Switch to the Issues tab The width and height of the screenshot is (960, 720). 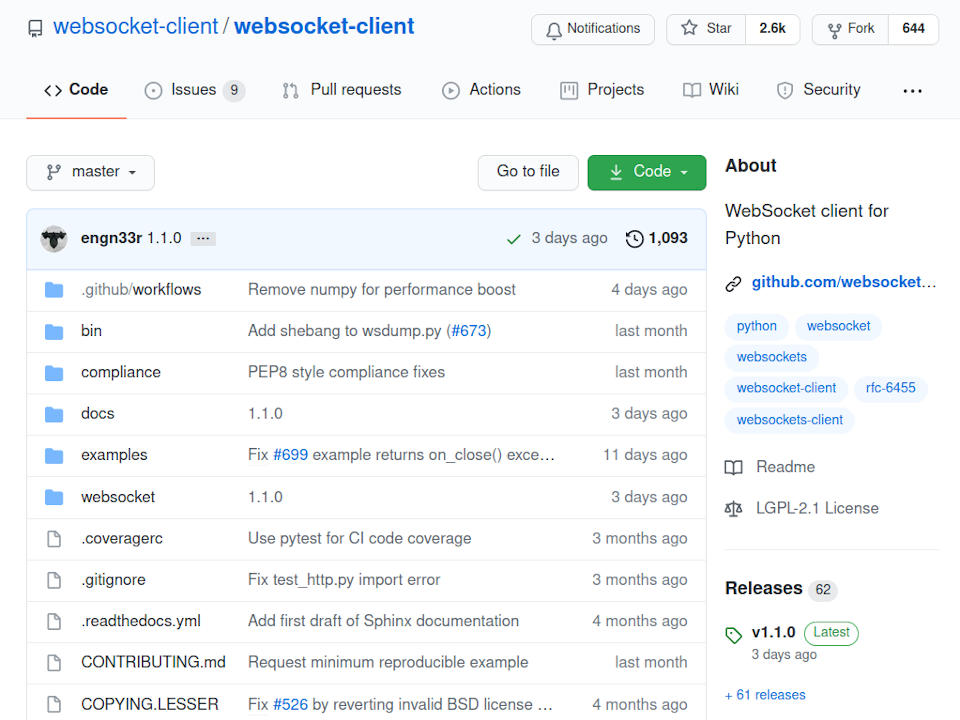click(x=195, y=90)
